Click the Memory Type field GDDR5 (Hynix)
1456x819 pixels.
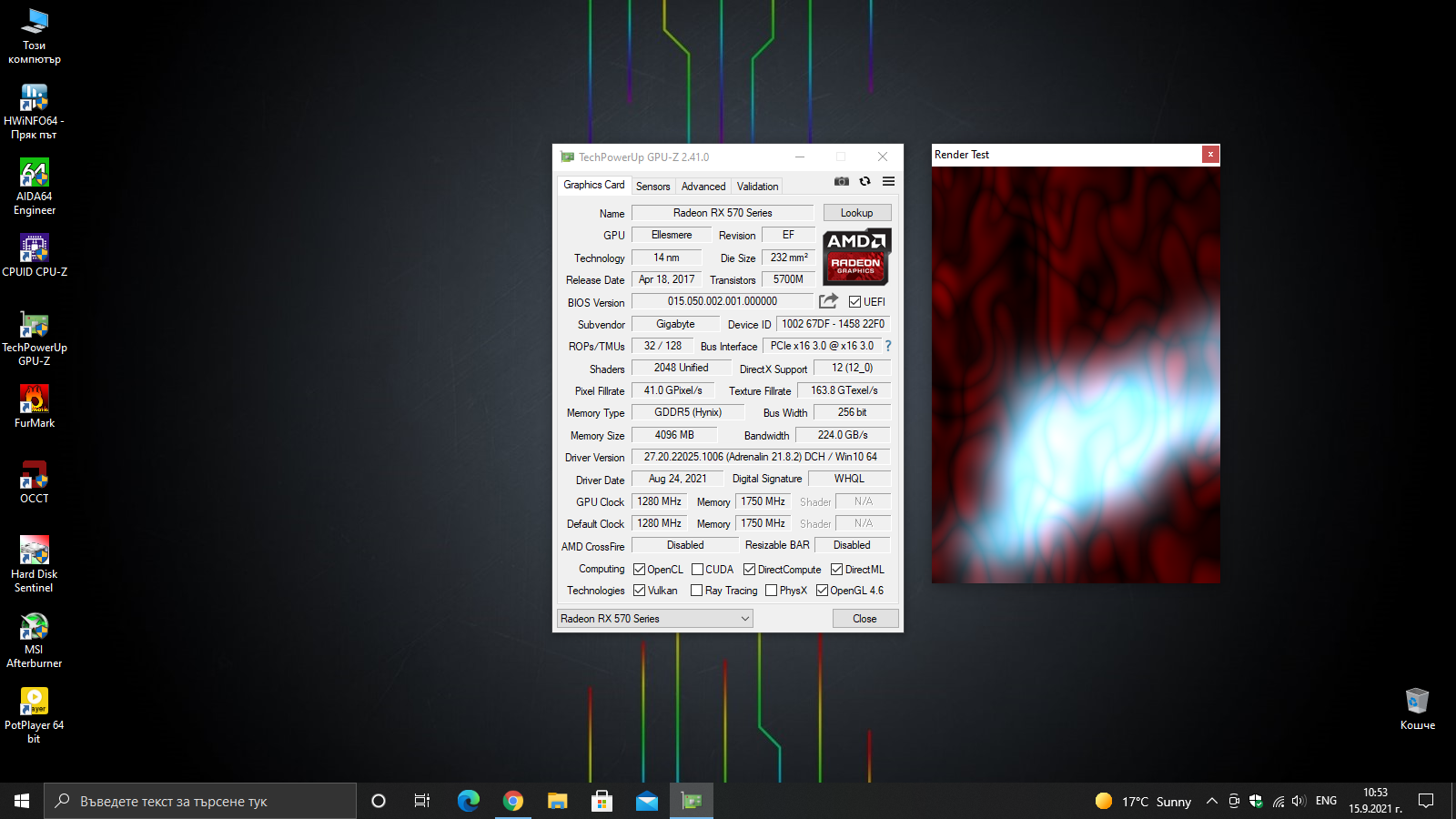tap(688, 412)
